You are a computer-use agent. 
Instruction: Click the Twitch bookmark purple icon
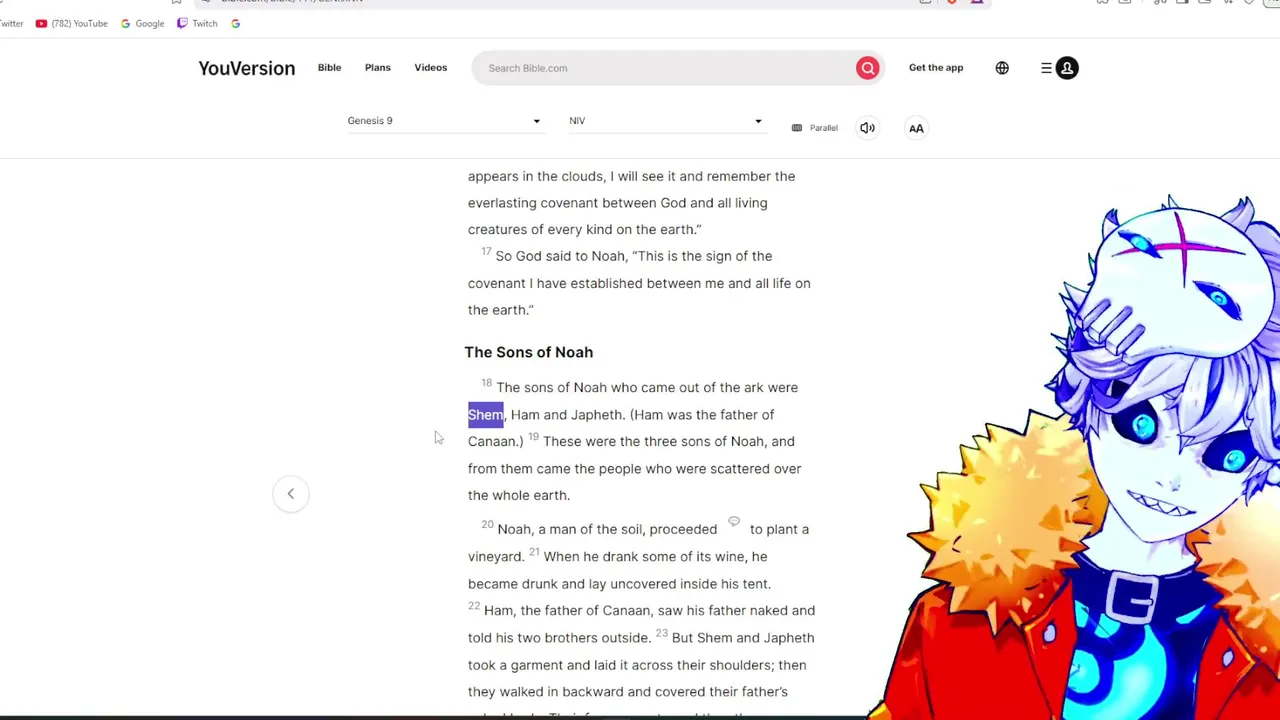[182, 23]
